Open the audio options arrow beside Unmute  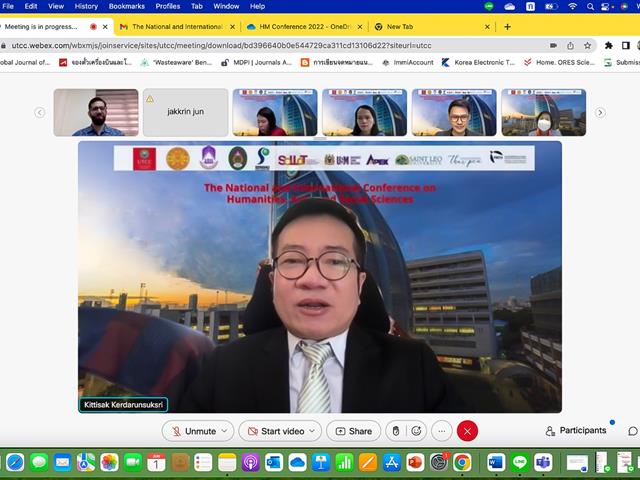[224, 431]
